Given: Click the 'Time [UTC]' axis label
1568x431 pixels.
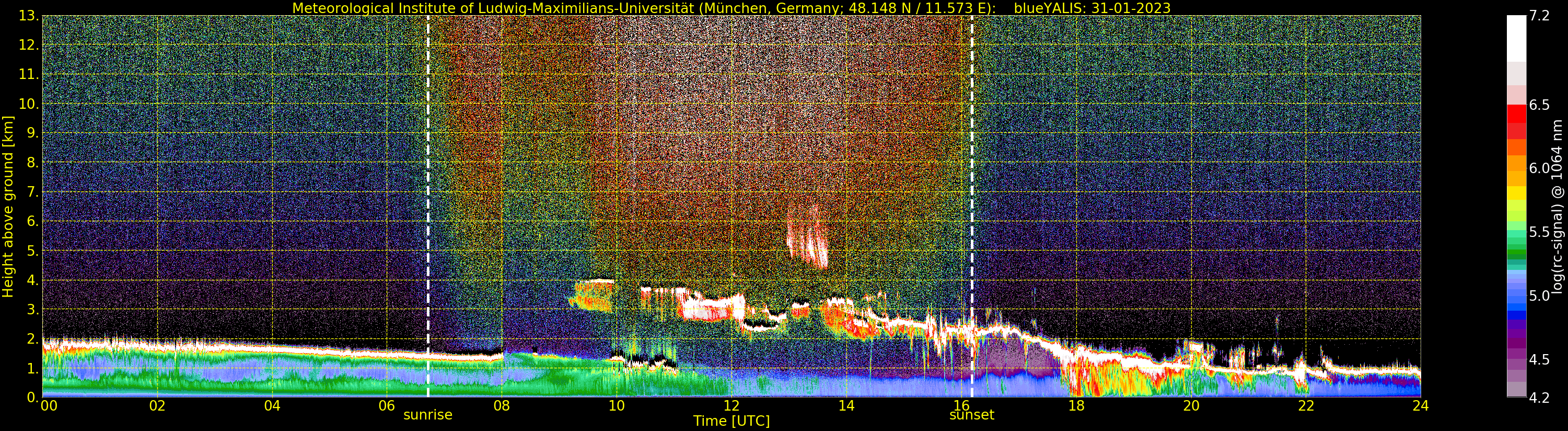Looking at the screenshot, I should [731, 421].
